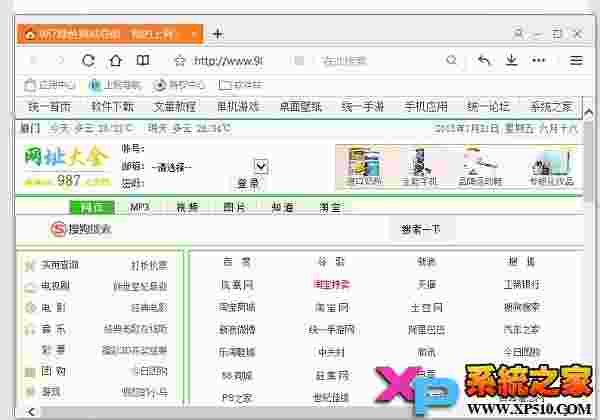Open the bookmark with blue e icon
This screenshot has width=600, height=420.
(94, 85)
